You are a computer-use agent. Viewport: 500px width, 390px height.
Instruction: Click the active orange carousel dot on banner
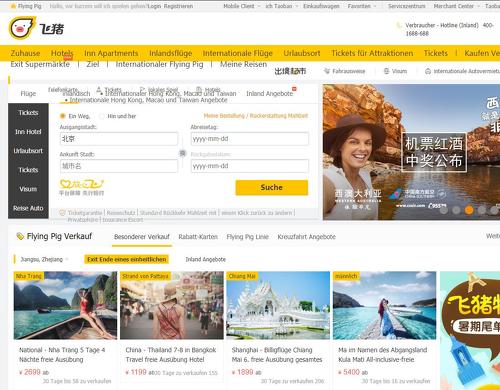[x=469, y=210]
